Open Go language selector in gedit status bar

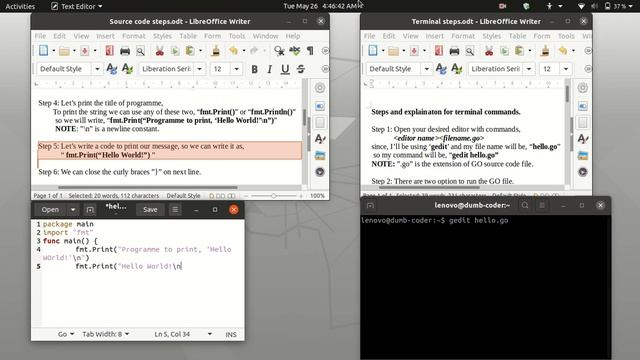click(x=66, y=334)
